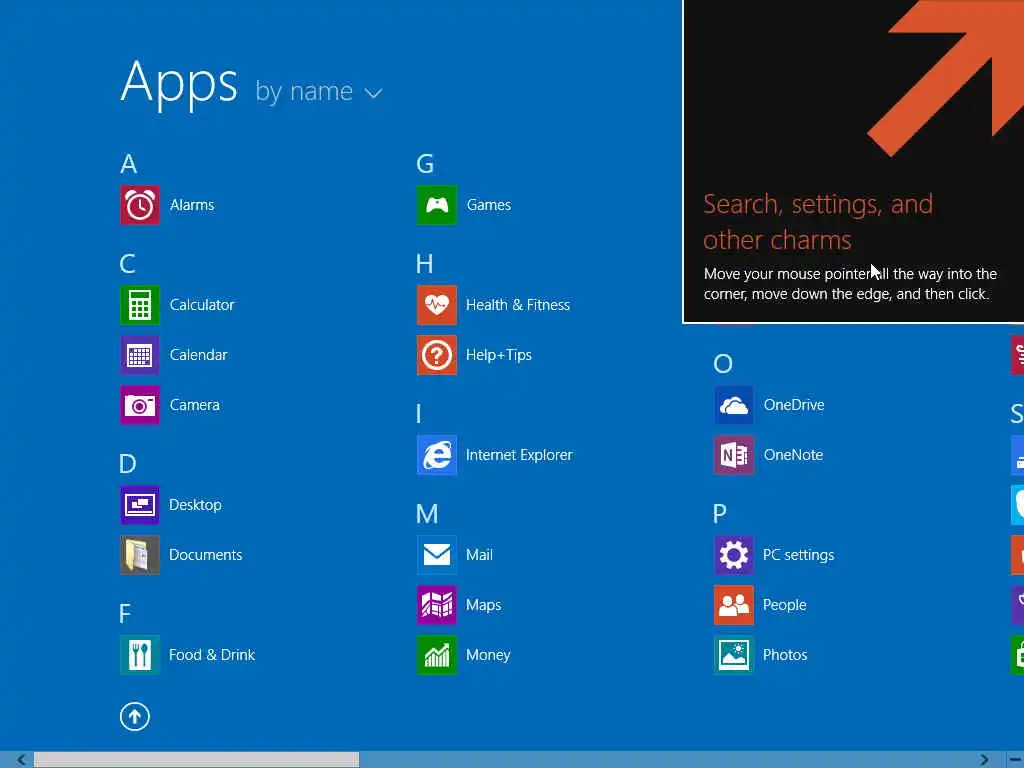Viewport: 1024px width, 768px height.
Task: Open the Alarms app icon
Action: point(140,205)
